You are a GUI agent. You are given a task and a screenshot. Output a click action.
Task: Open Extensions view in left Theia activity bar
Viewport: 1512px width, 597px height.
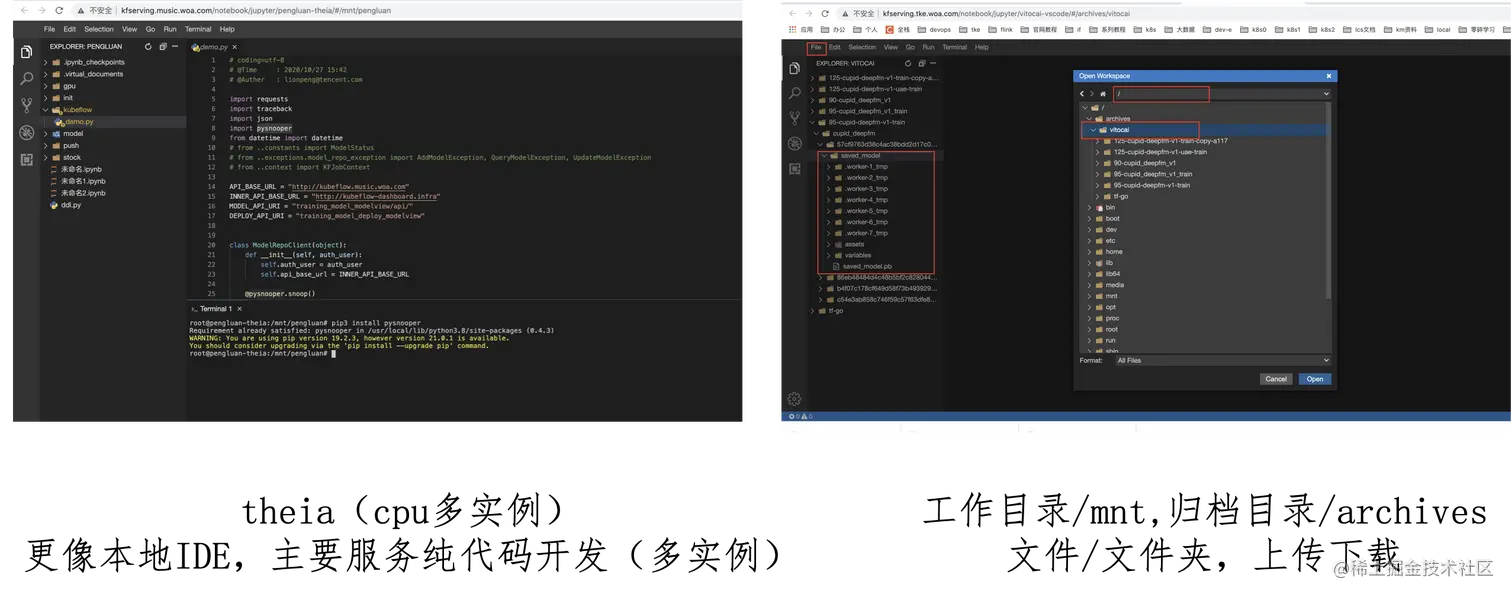[x=26, y=159]
